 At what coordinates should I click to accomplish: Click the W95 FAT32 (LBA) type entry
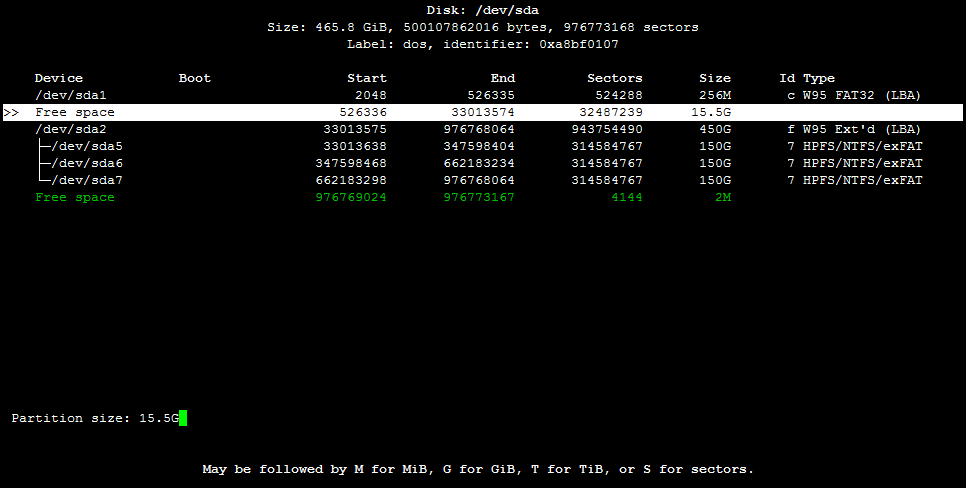862,95
